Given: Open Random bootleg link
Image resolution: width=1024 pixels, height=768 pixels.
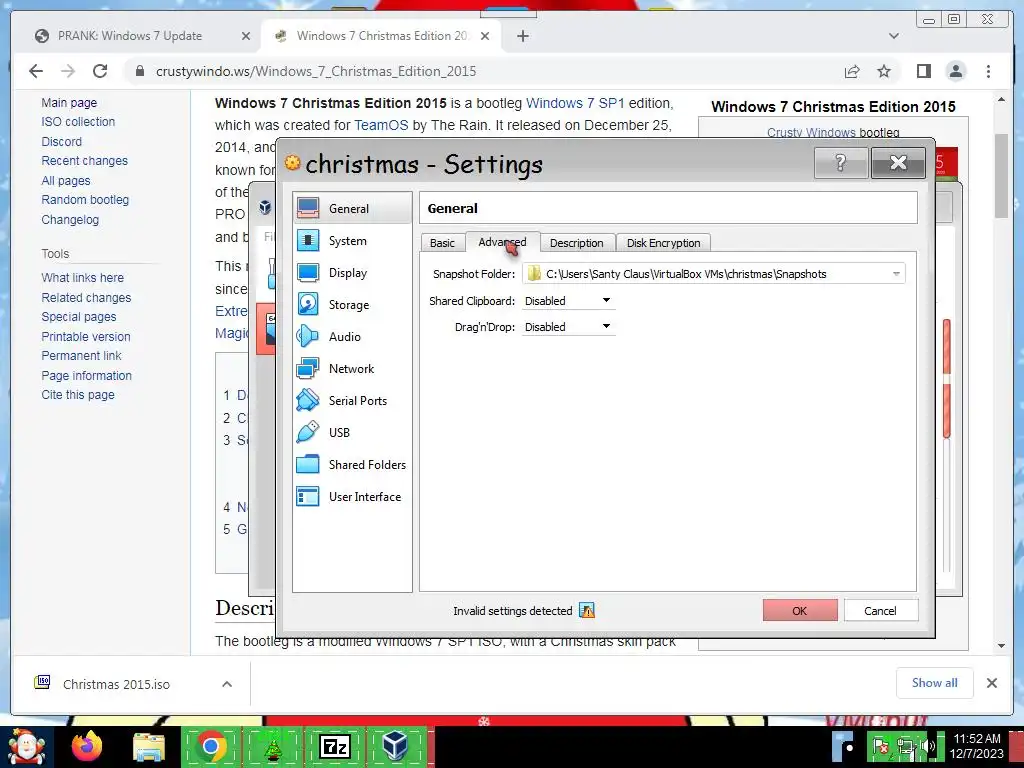Looking at the screenshot, I should tap(85, 200).
